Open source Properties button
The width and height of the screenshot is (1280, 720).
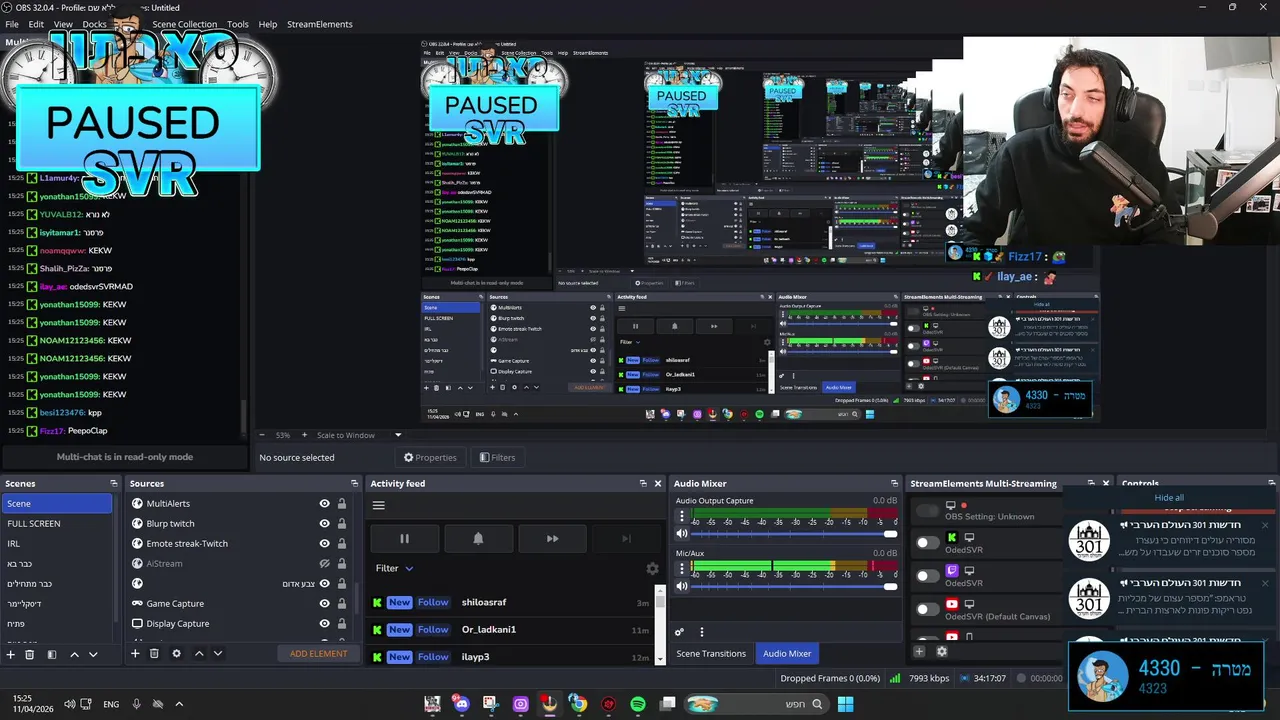pos(430,458)
